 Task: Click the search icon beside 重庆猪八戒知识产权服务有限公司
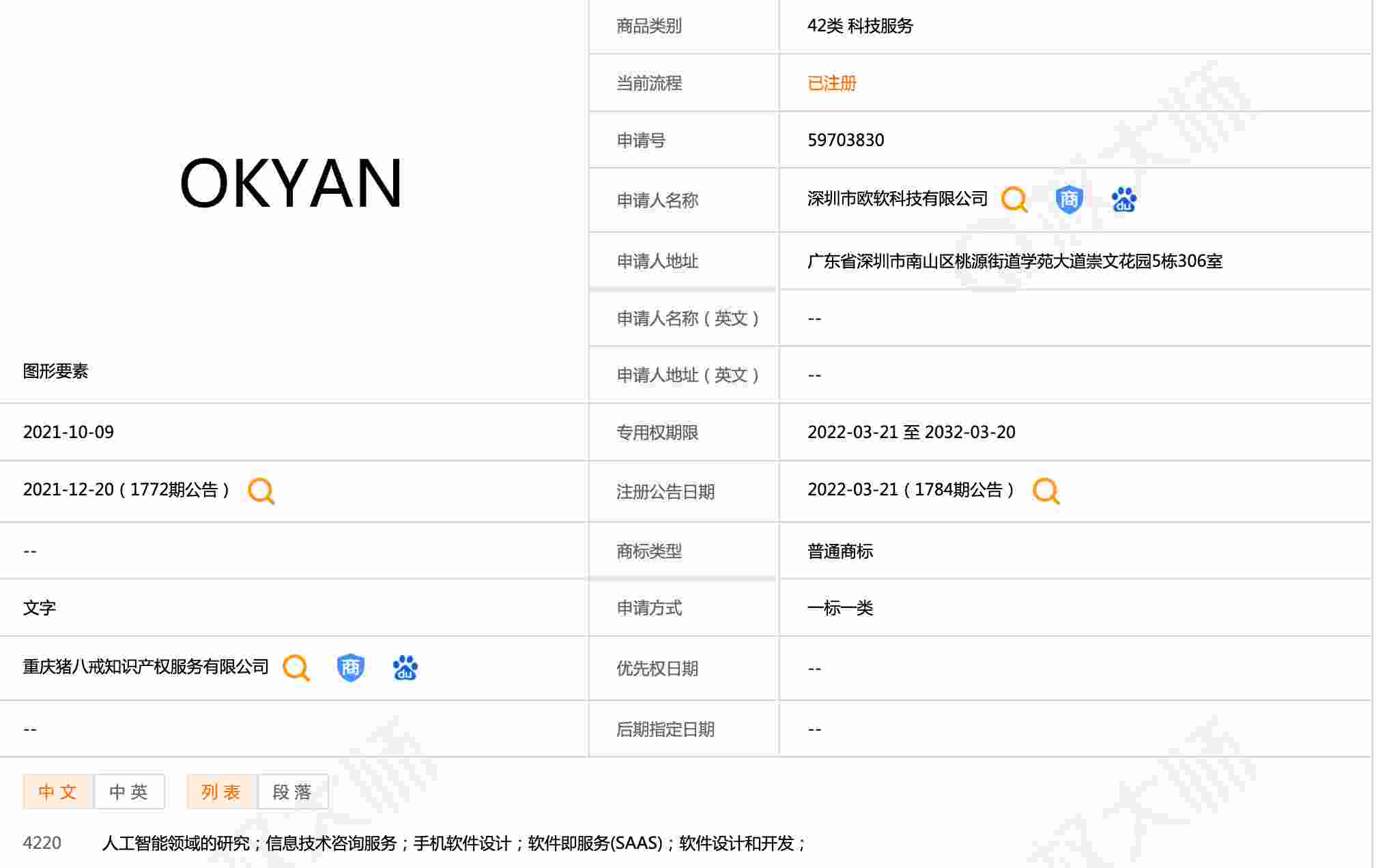pos(296,667)
